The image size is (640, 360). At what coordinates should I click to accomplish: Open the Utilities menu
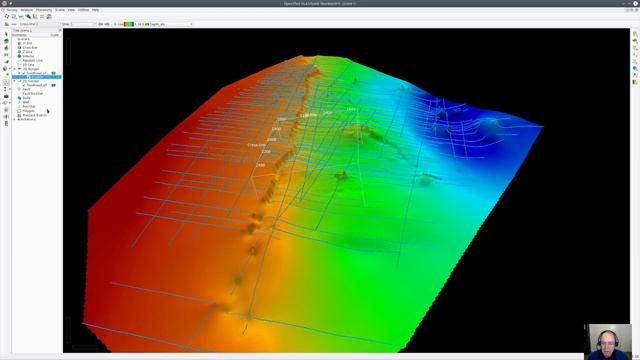click(x=83, y=10)
